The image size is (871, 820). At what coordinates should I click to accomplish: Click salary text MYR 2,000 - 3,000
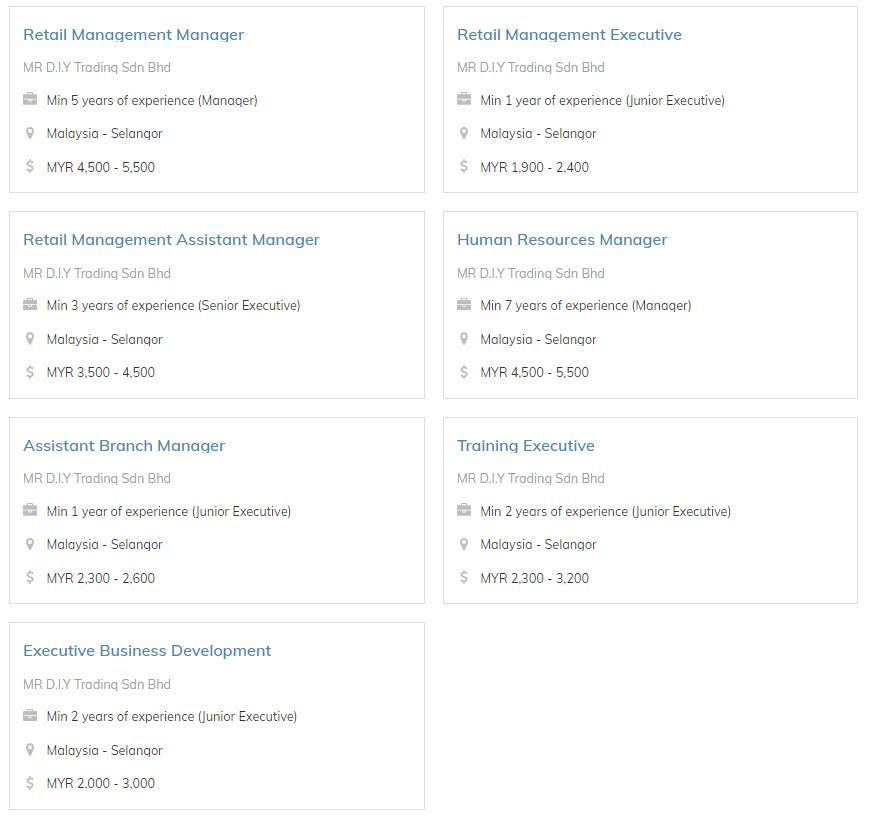point(101,783)
